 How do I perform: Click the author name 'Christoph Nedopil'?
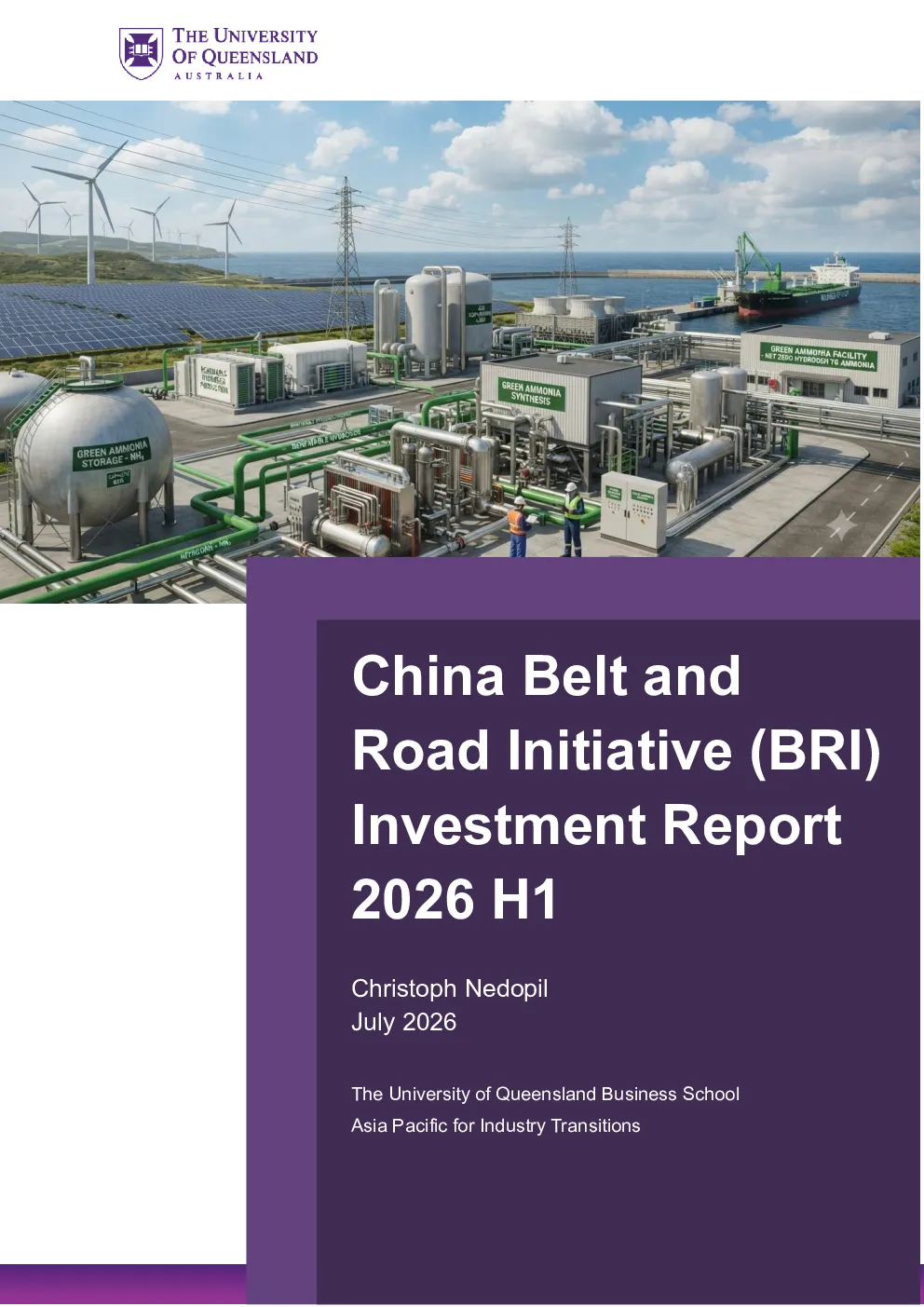pos(450,988)
